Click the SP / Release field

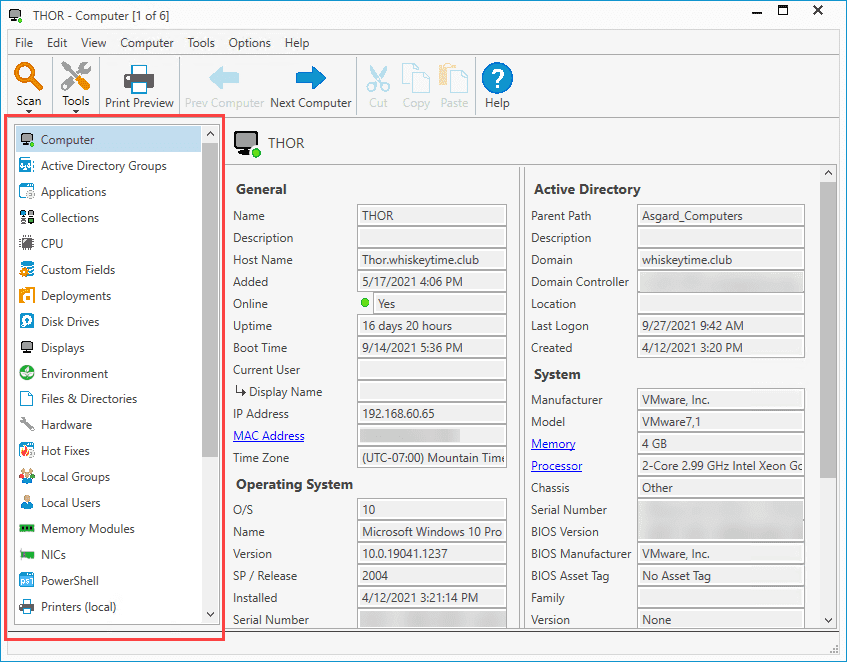(x=432, y=576)
